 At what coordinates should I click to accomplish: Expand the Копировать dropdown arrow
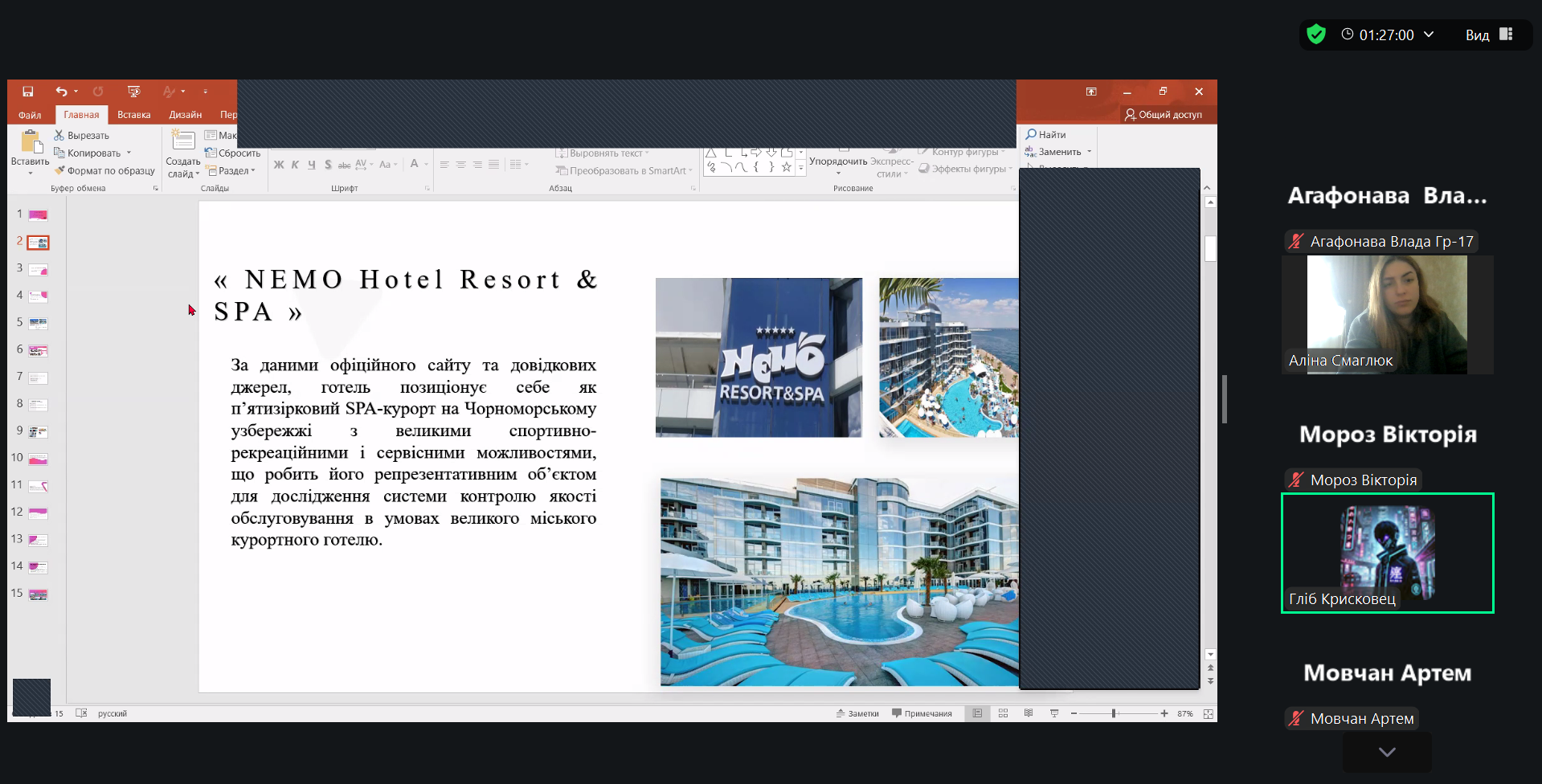click(x=129, y=153)
